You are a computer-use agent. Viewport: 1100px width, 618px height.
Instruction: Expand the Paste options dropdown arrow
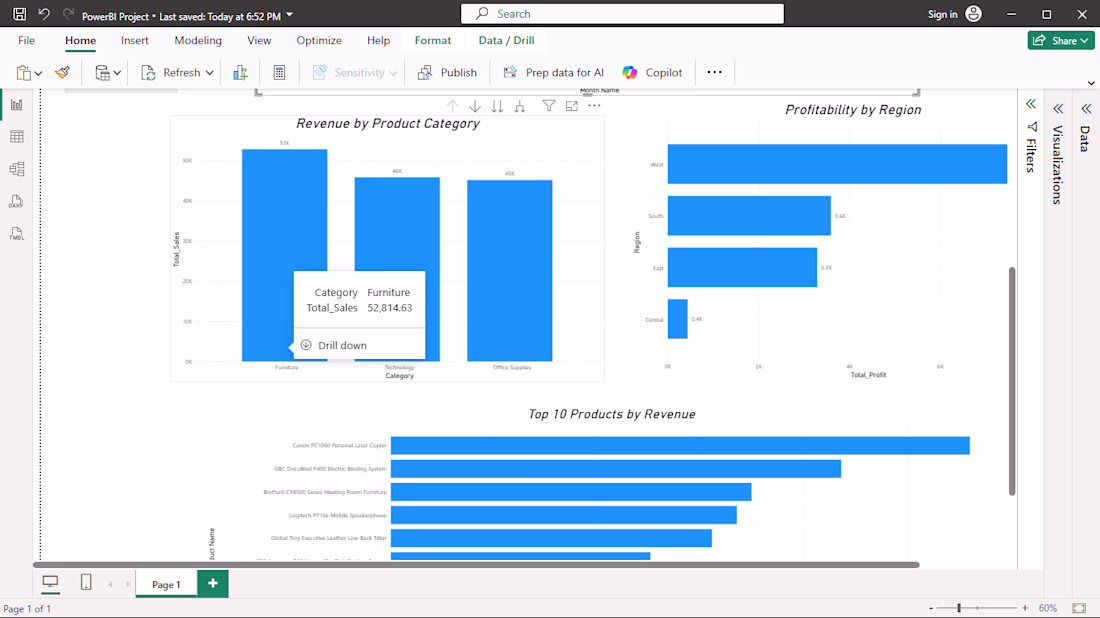point(38,73)
